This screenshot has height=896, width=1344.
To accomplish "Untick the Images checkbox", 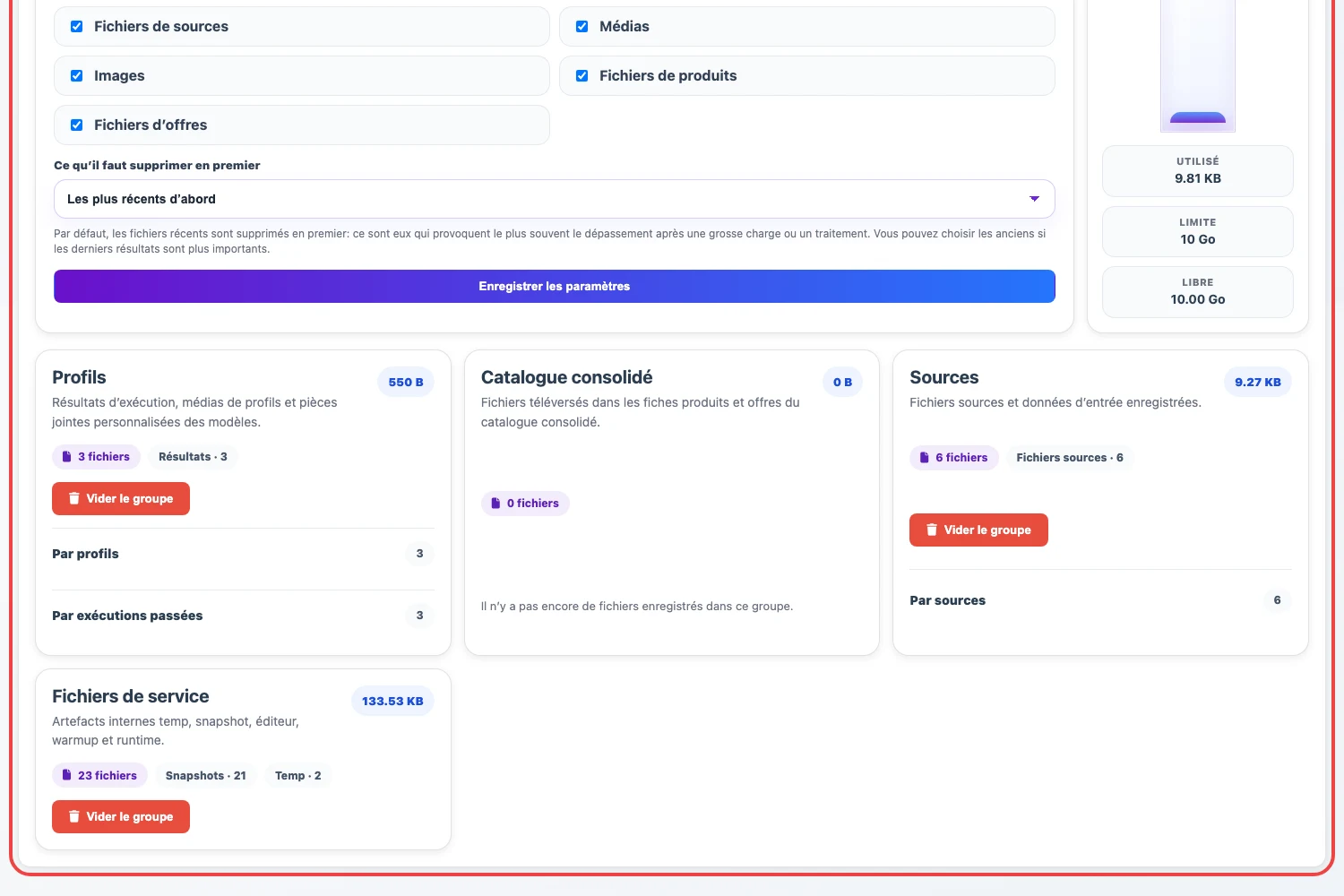I will (77, 76).
